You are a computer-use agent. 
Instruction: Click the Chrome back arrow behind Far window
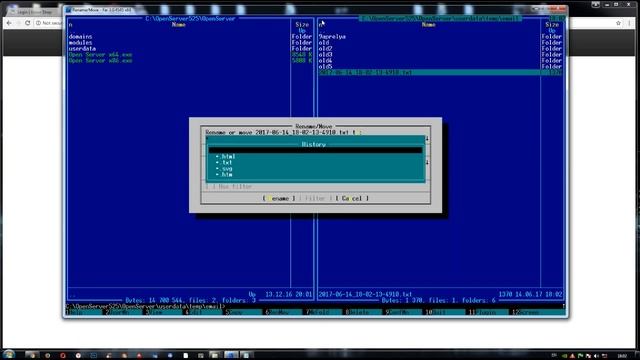tap(9, 23)
